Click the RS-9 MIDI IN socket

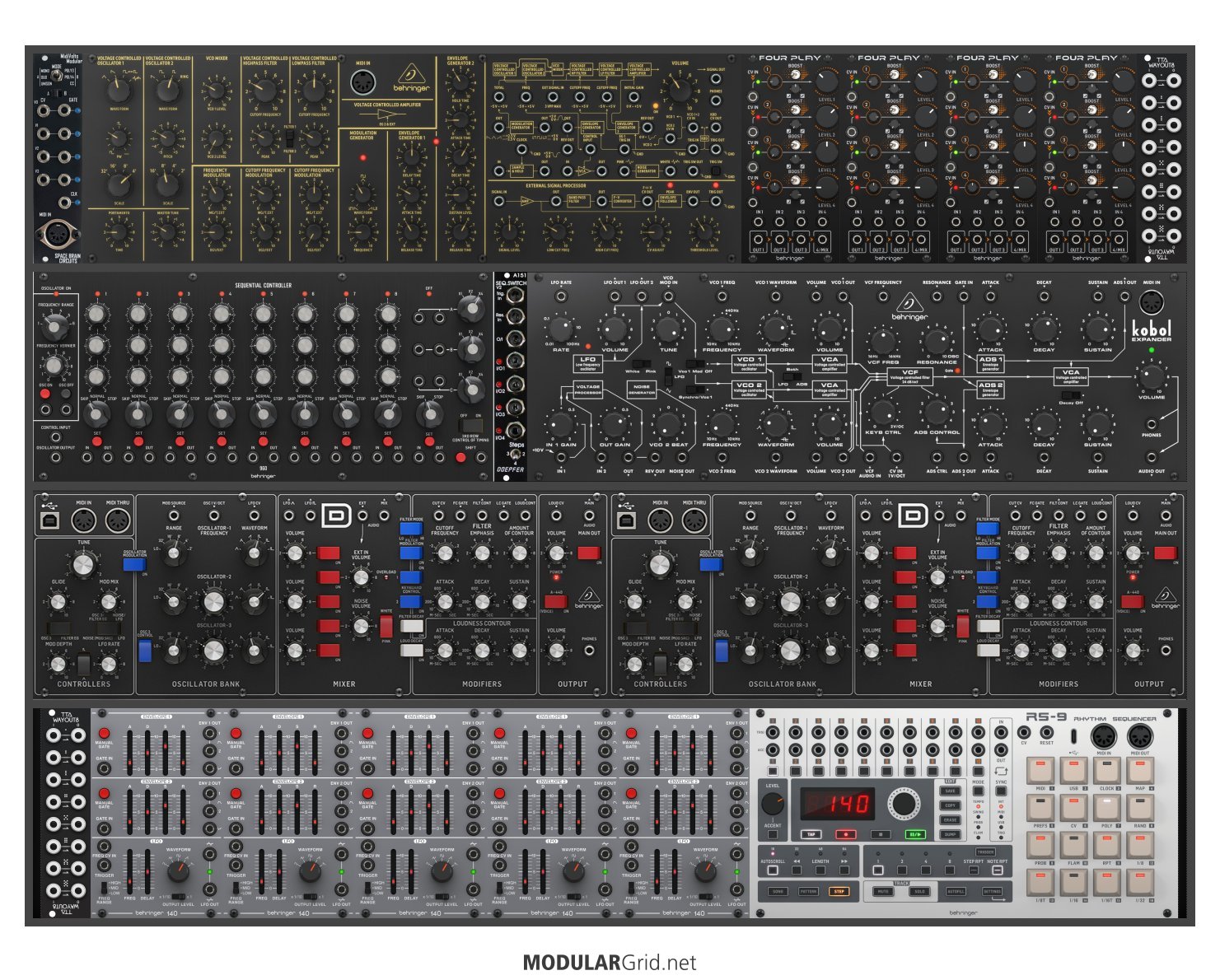point(1104,737)
